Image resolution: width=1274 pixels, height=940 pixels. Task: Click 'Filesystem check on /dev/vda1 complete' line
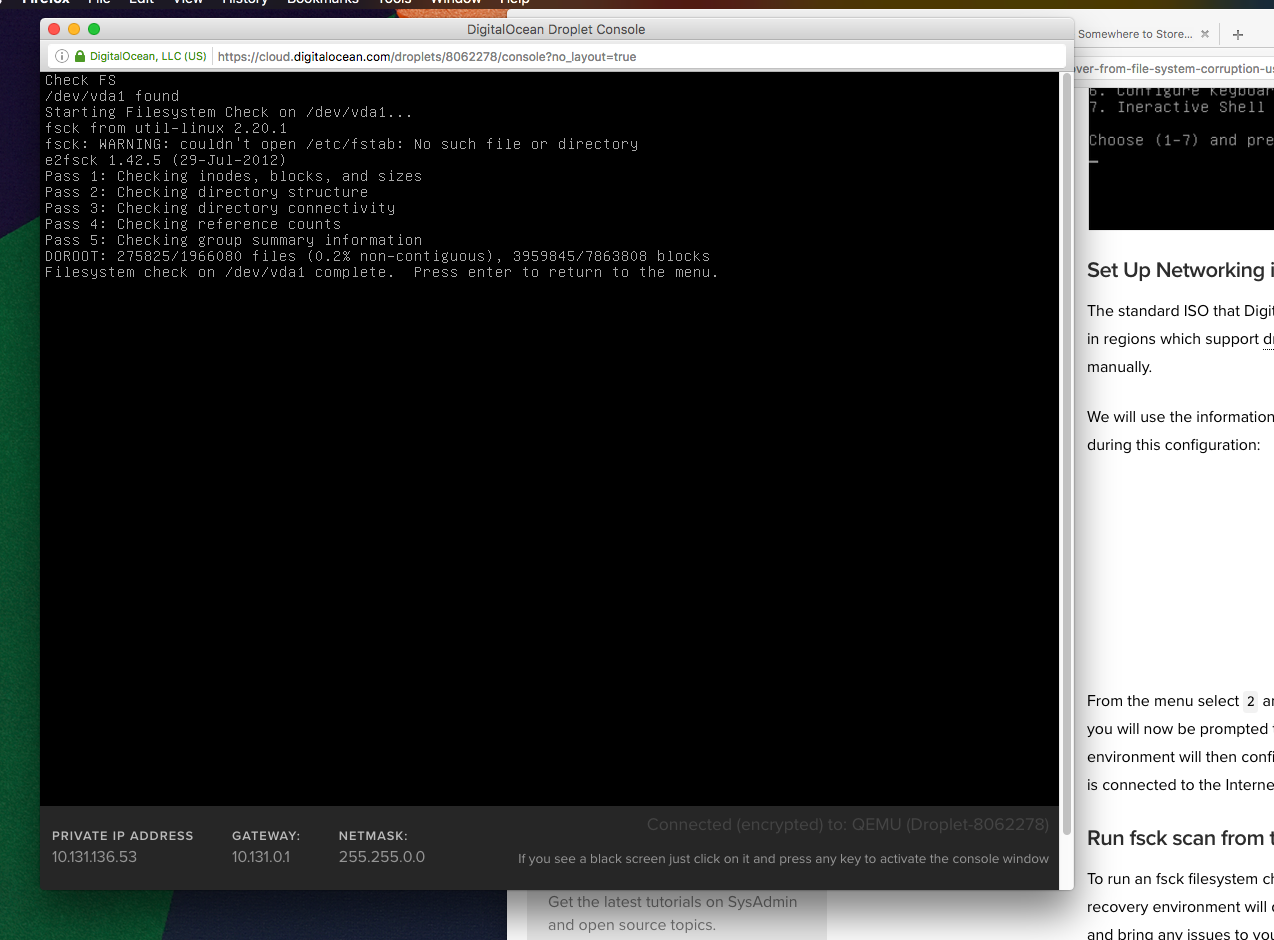coord(382,272)
